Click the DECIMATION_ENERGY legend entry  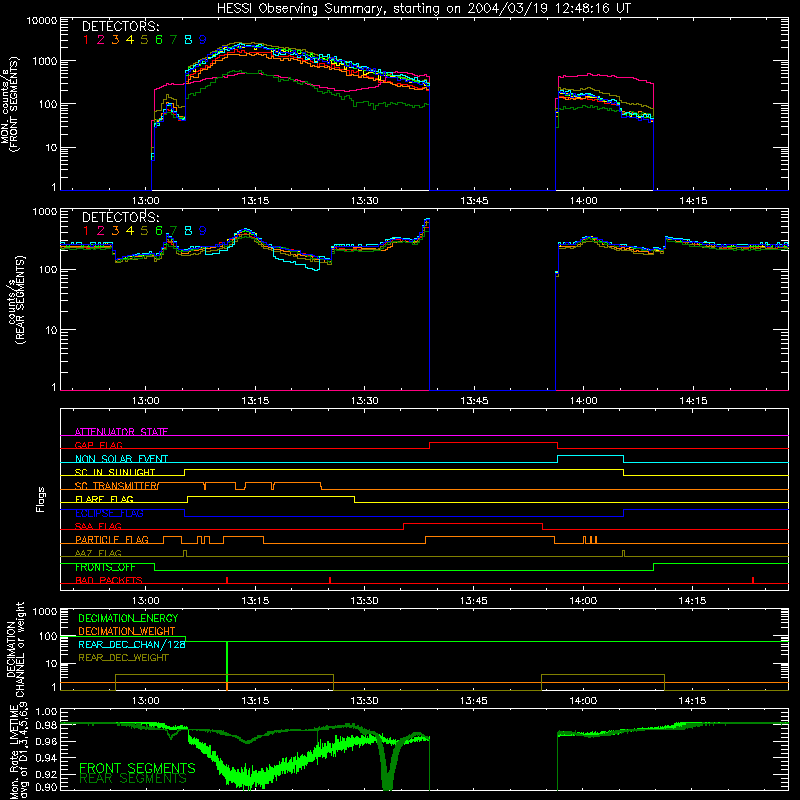click(x=128, y=618)
